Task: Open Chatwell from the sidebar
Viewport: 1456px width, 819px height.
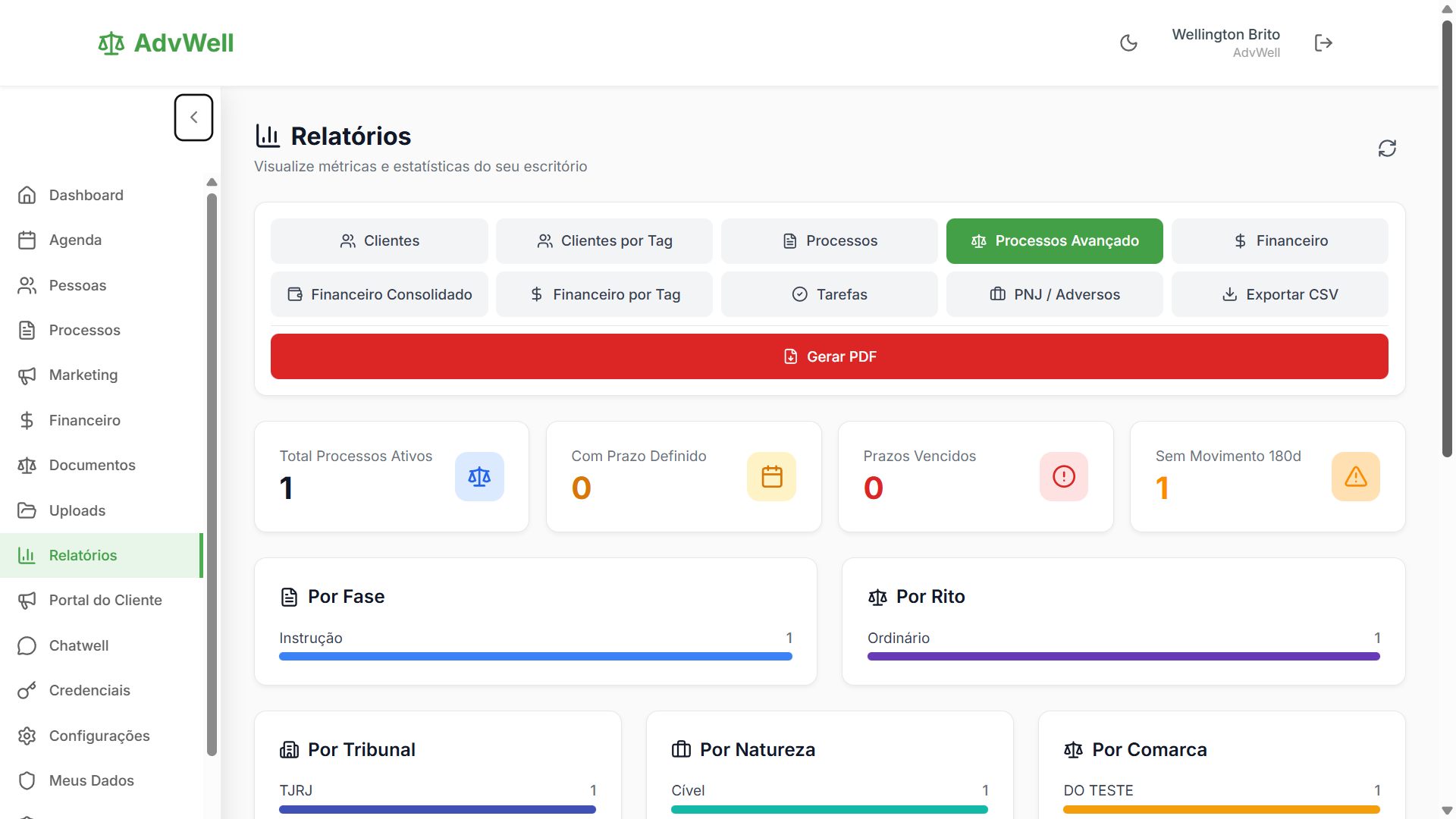Action: (x=79, y=645)
